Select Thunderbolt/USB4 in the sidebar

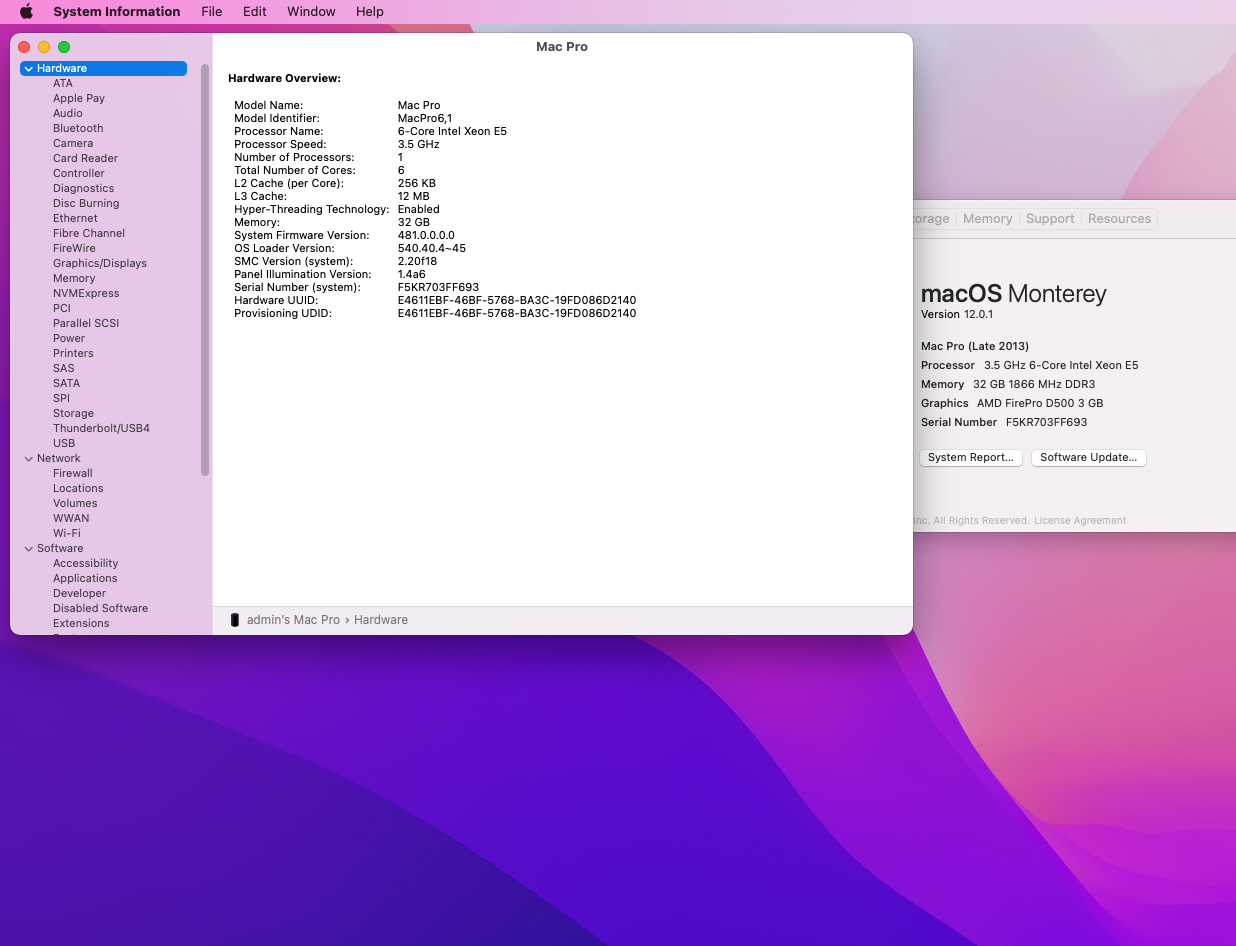pyautogui.click(x=101, y=428)
